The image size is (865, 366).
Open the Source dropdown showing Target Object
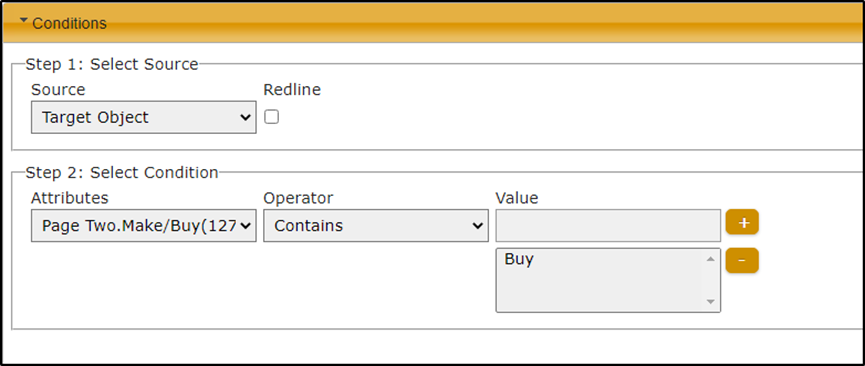pos(143,117)
